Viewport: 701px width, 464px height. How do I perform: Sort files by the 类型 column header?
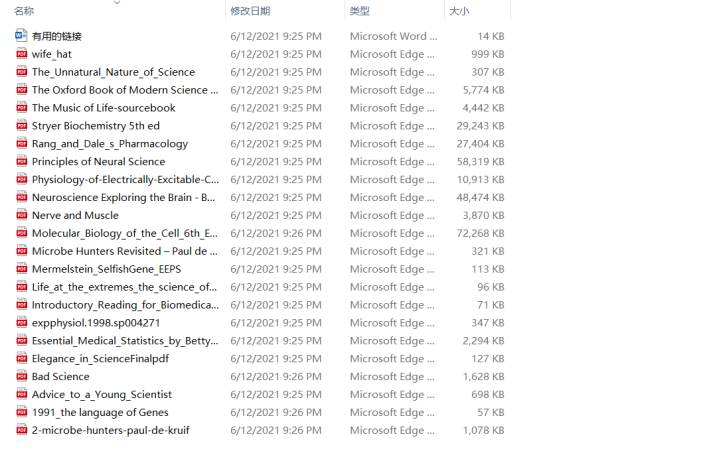(x=359, y=11)
